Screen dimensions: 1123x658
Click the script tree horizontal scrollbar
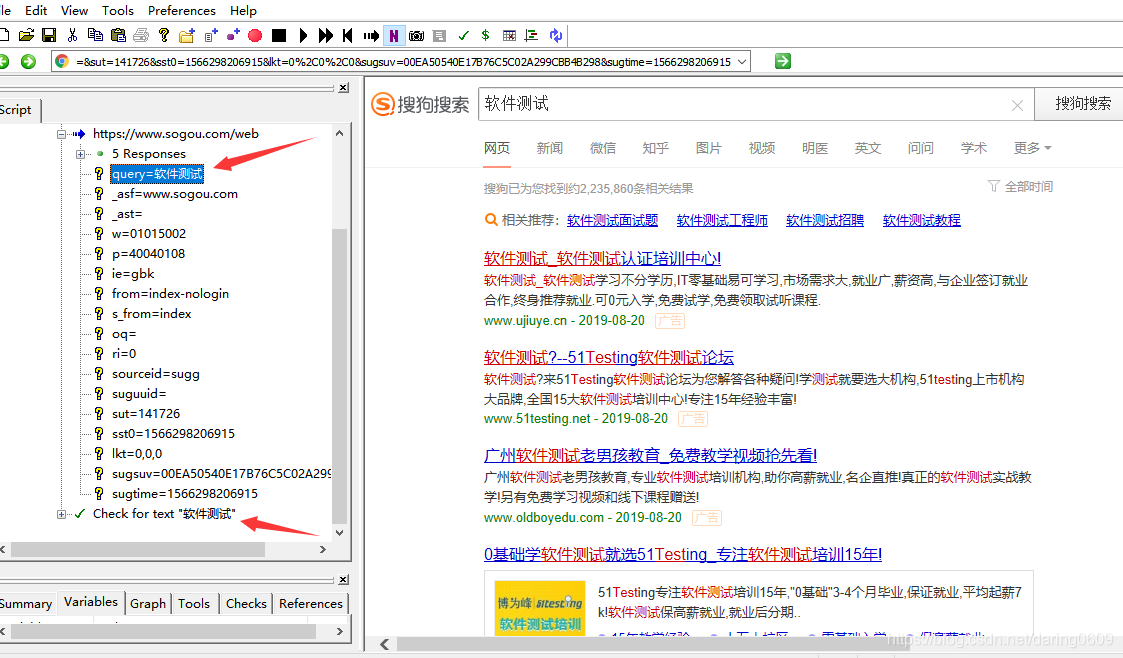pyautogui.click(x=138, y=550)
